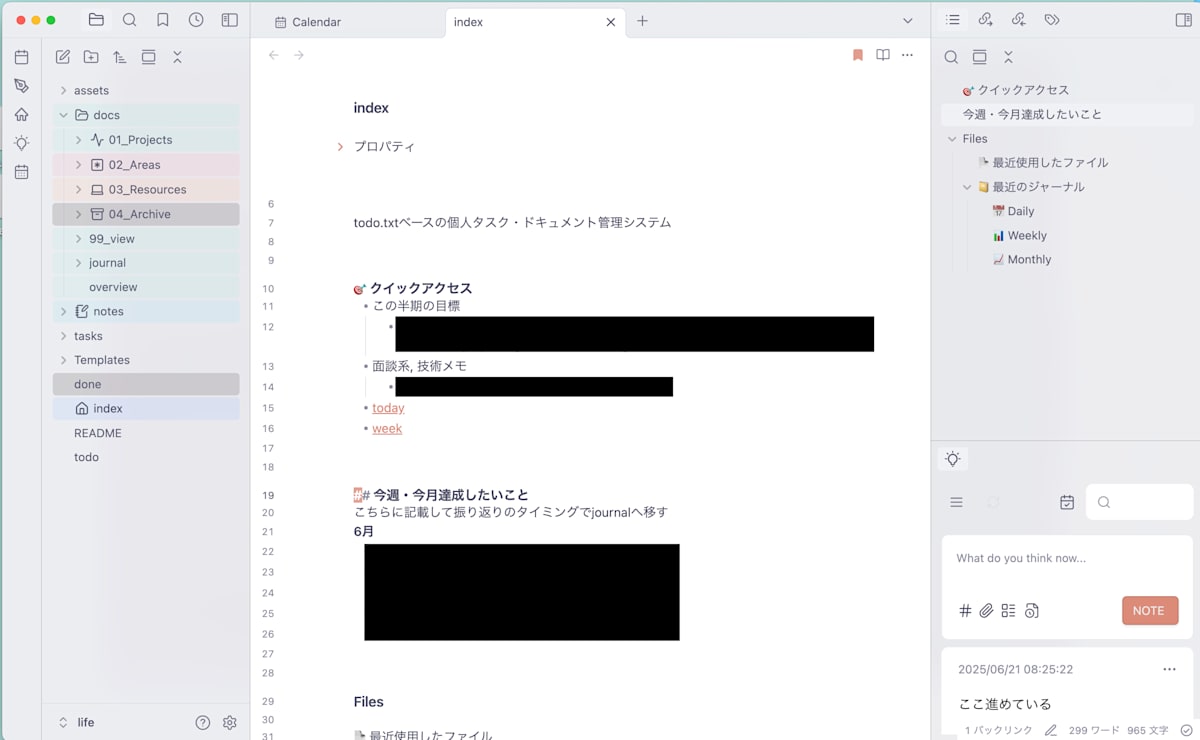The height and width of the screenshot is (740, 1200).
Task: Open the search panel magnifier icon
Action: tap(130, 20)
